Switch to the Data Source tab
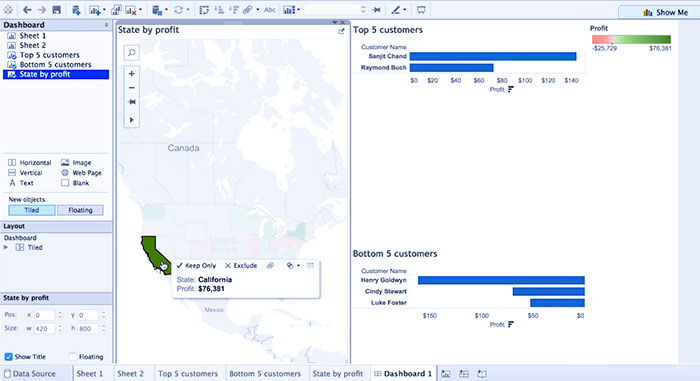The image size is (700, 381). pyautogui.click(x=30, y=374)
